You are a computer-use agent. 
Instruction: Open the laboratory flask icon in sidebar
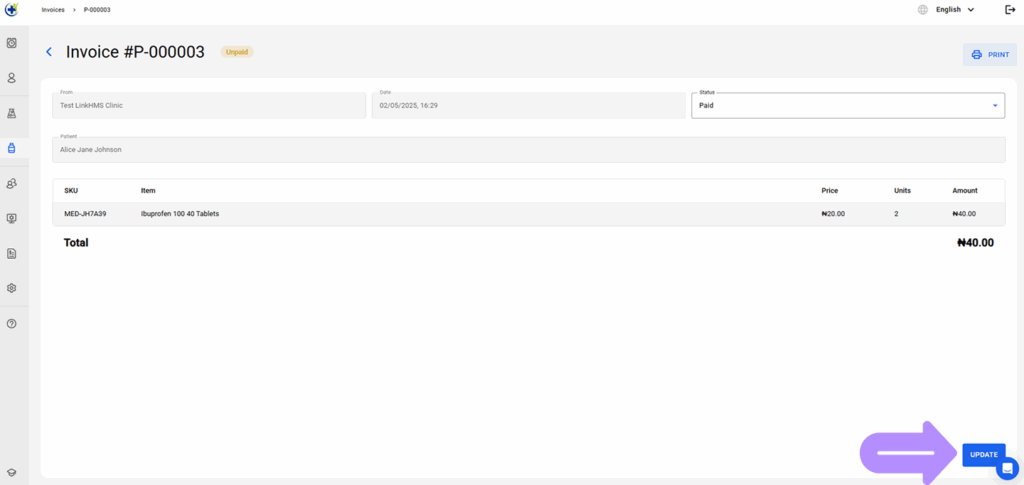(x=11, y=114)
